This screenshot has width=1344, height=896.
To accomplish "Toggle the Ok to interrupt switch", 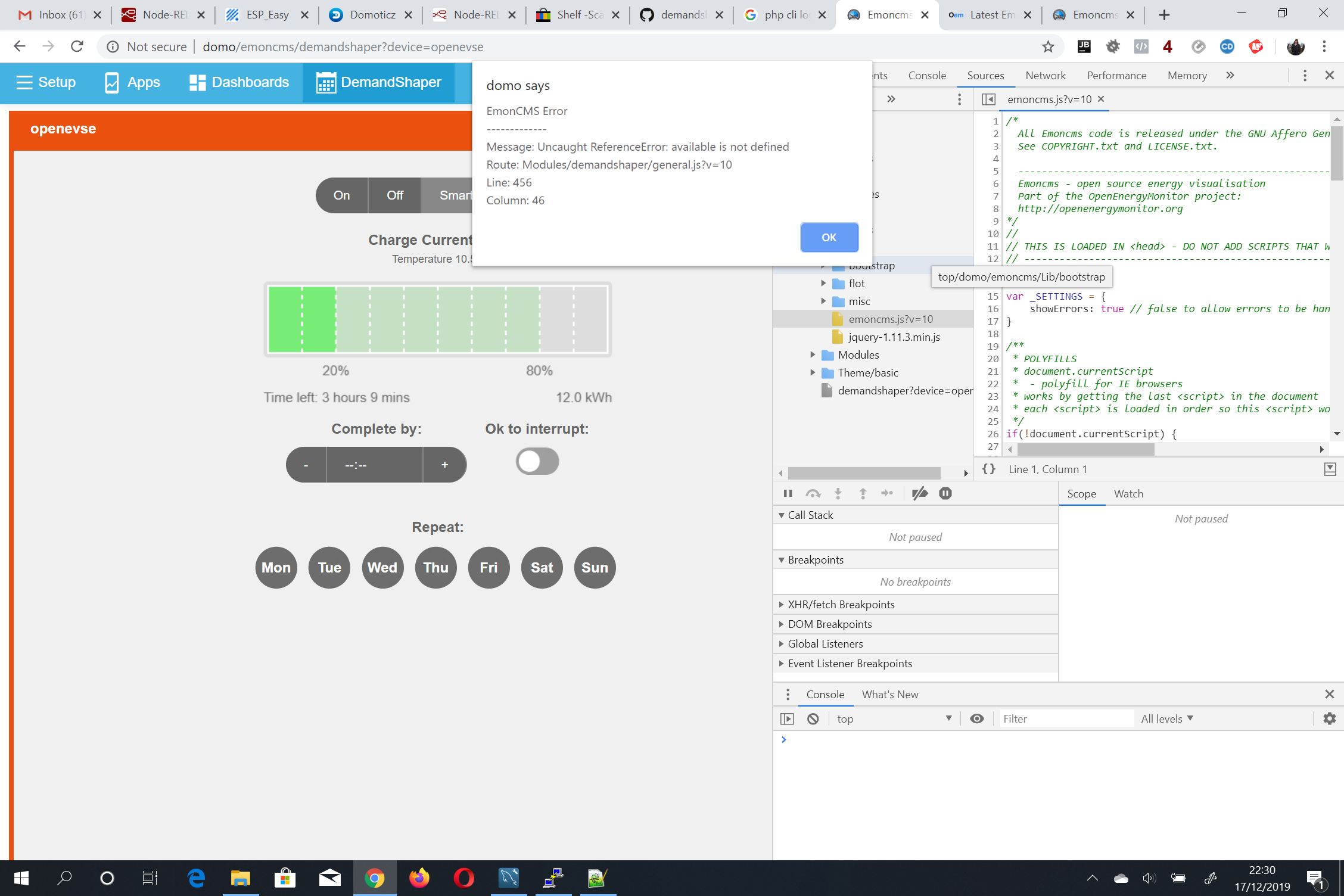I will point(537,461).
